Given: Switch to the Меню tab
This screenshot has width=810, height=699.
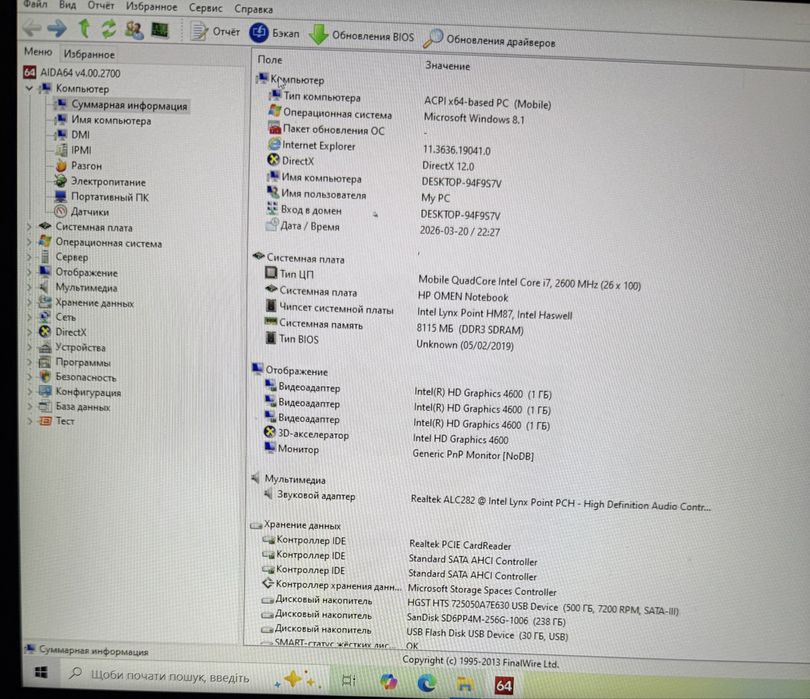Looking at the screenshot, I should pos(38,52).
